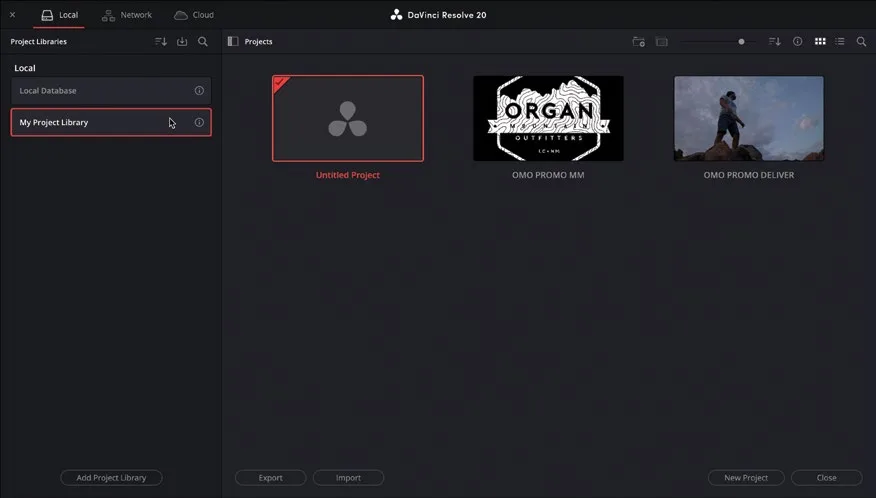This screenshot has width=876, height=498.
Task: Select the Local Database library
Action: coord(111,91)
